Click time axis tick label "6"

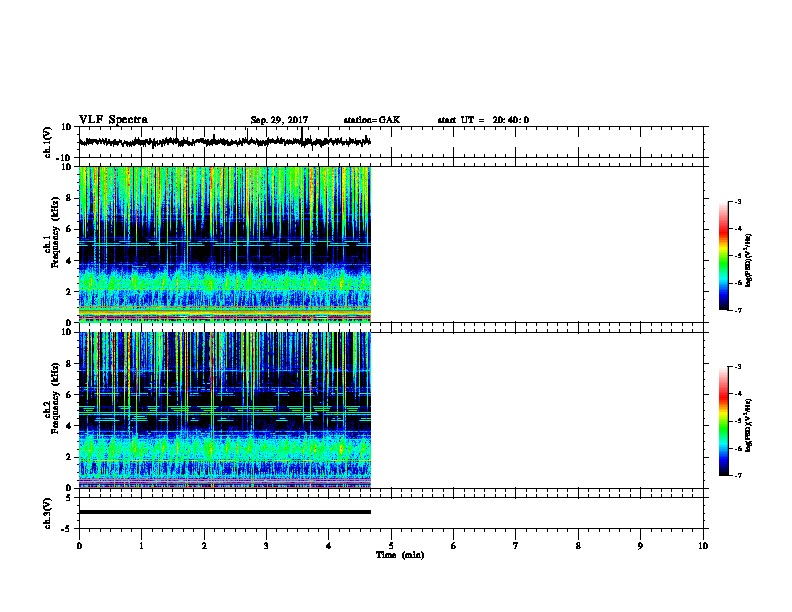[454, 546]
